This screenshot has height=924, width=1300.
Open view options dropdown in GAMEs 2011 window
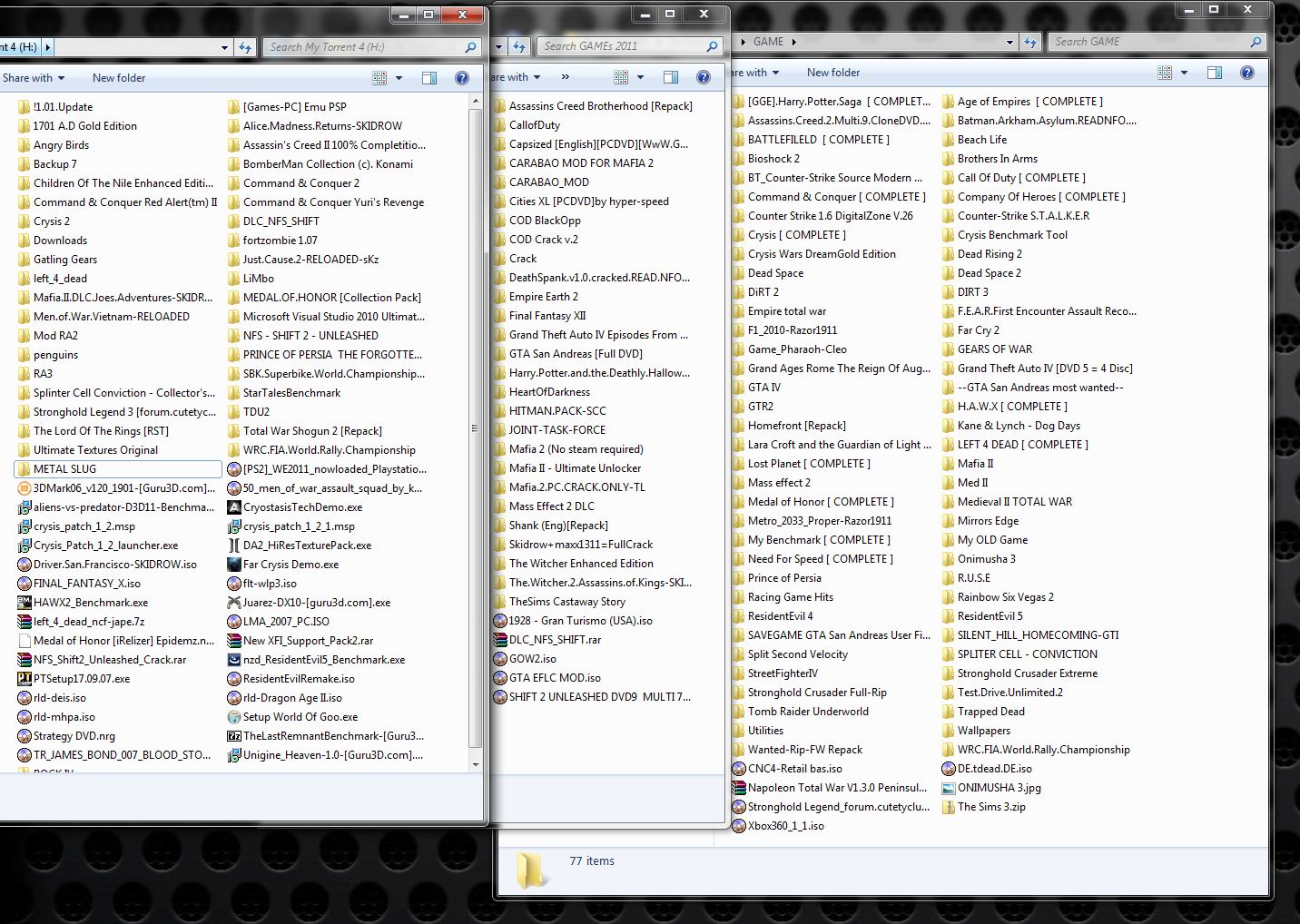[640, 77]
